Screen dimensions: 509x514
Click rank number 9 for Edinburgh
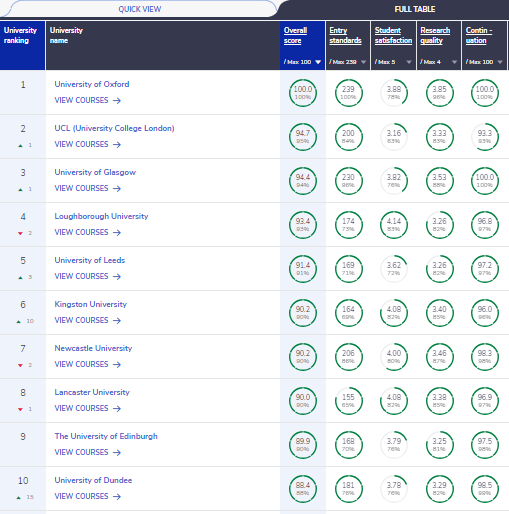pos(23,437)
